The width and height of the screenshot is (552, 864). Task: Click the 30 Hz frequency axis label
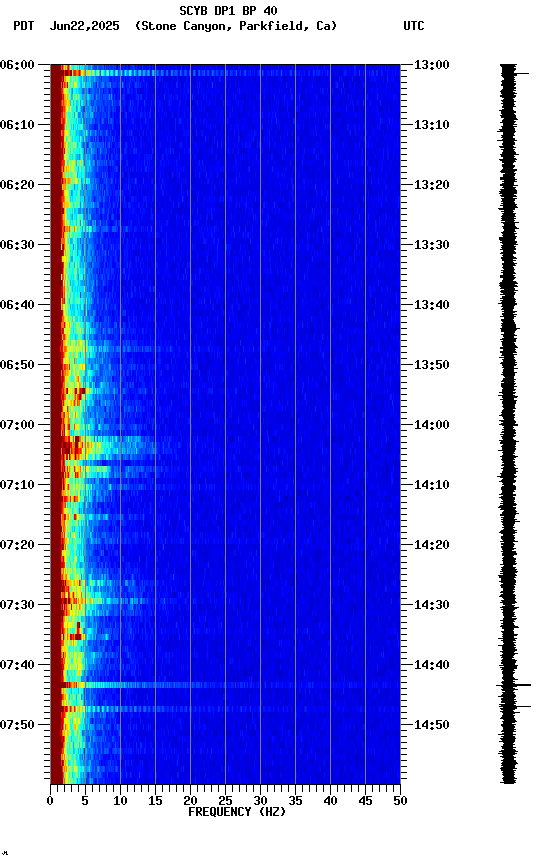(260, 801)
